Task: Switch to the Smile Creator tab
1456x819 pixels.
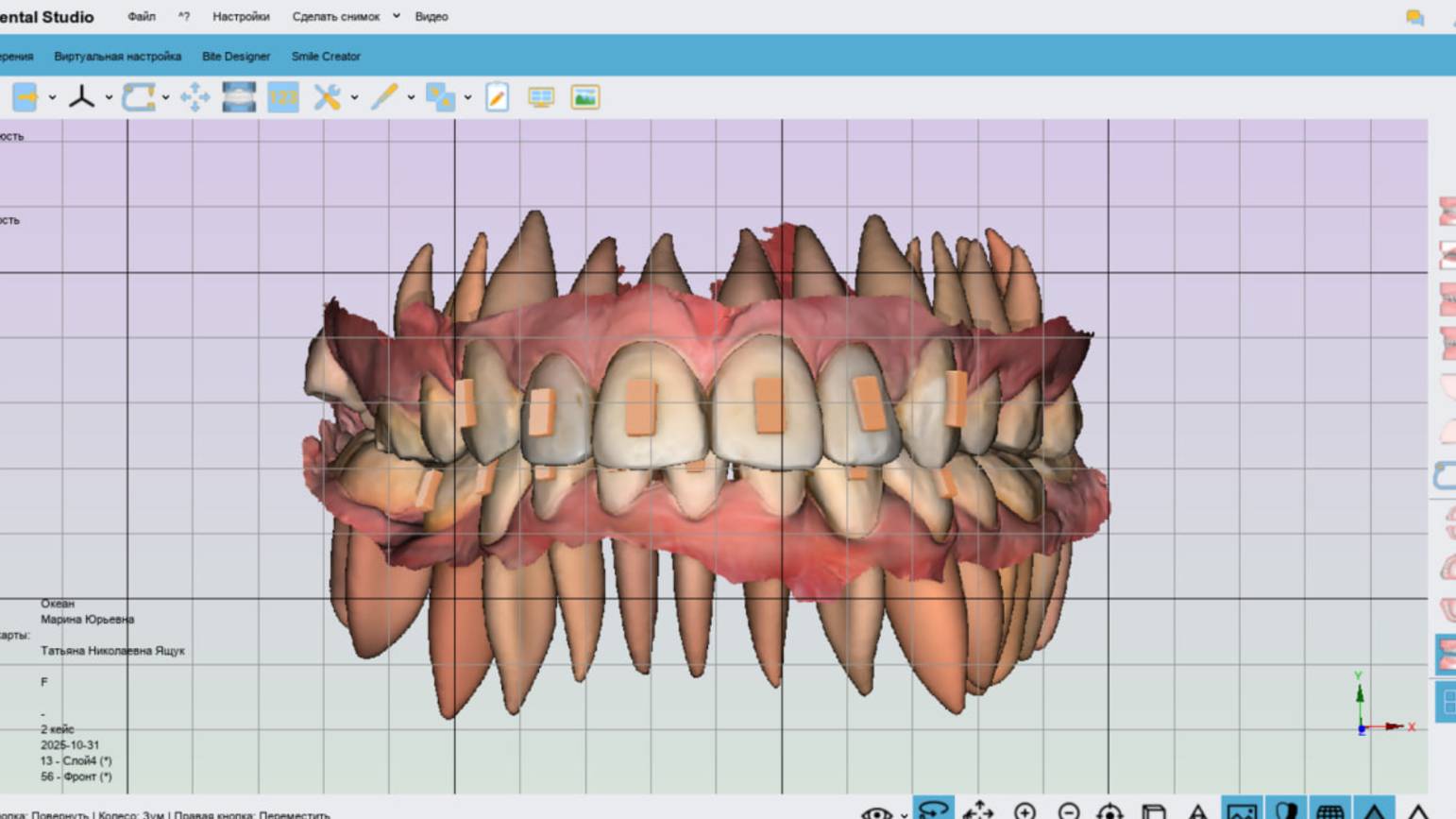Action: (x=326, y=56)
